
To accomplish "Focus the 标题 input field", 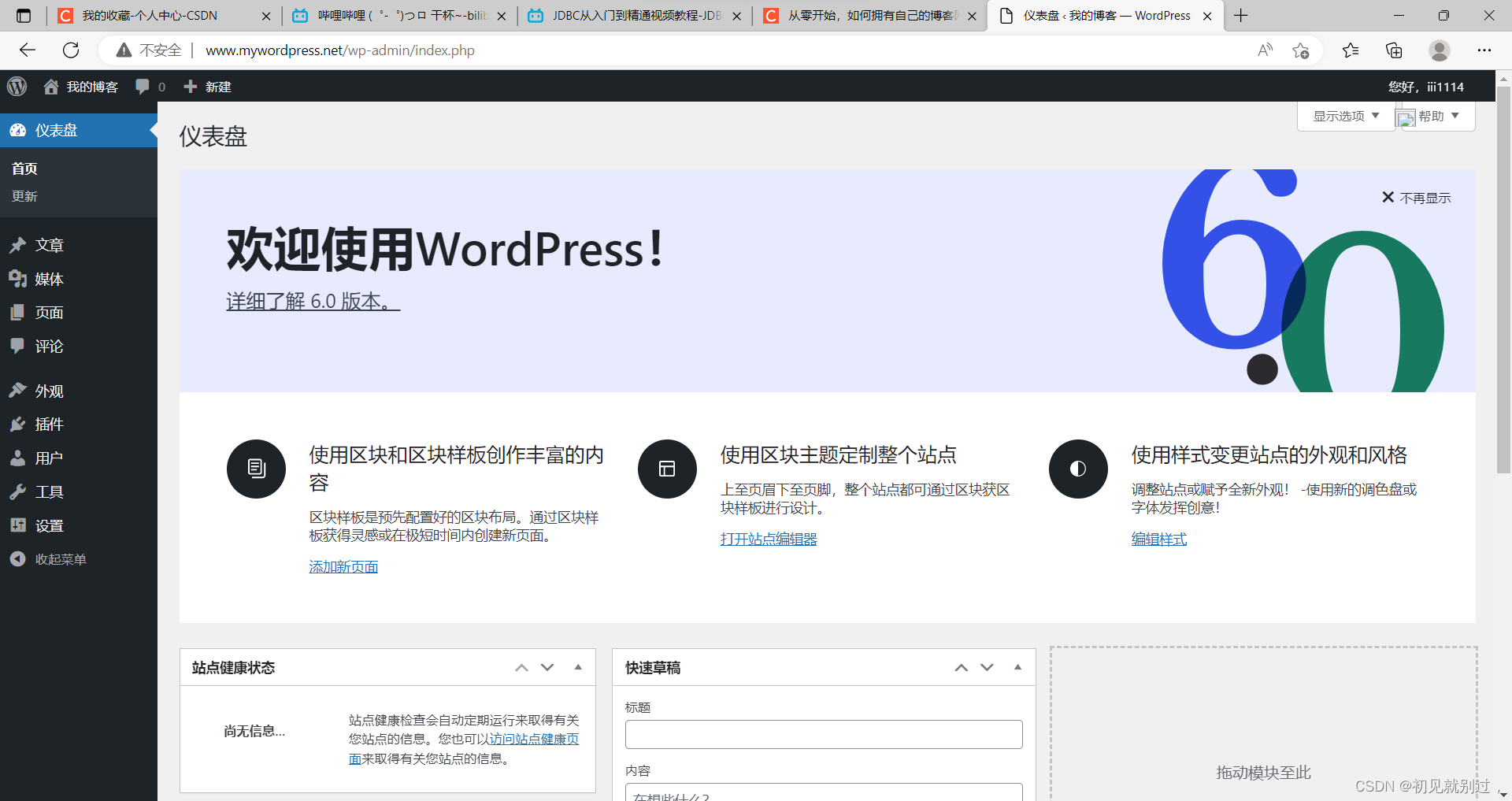I will point(824,734).
